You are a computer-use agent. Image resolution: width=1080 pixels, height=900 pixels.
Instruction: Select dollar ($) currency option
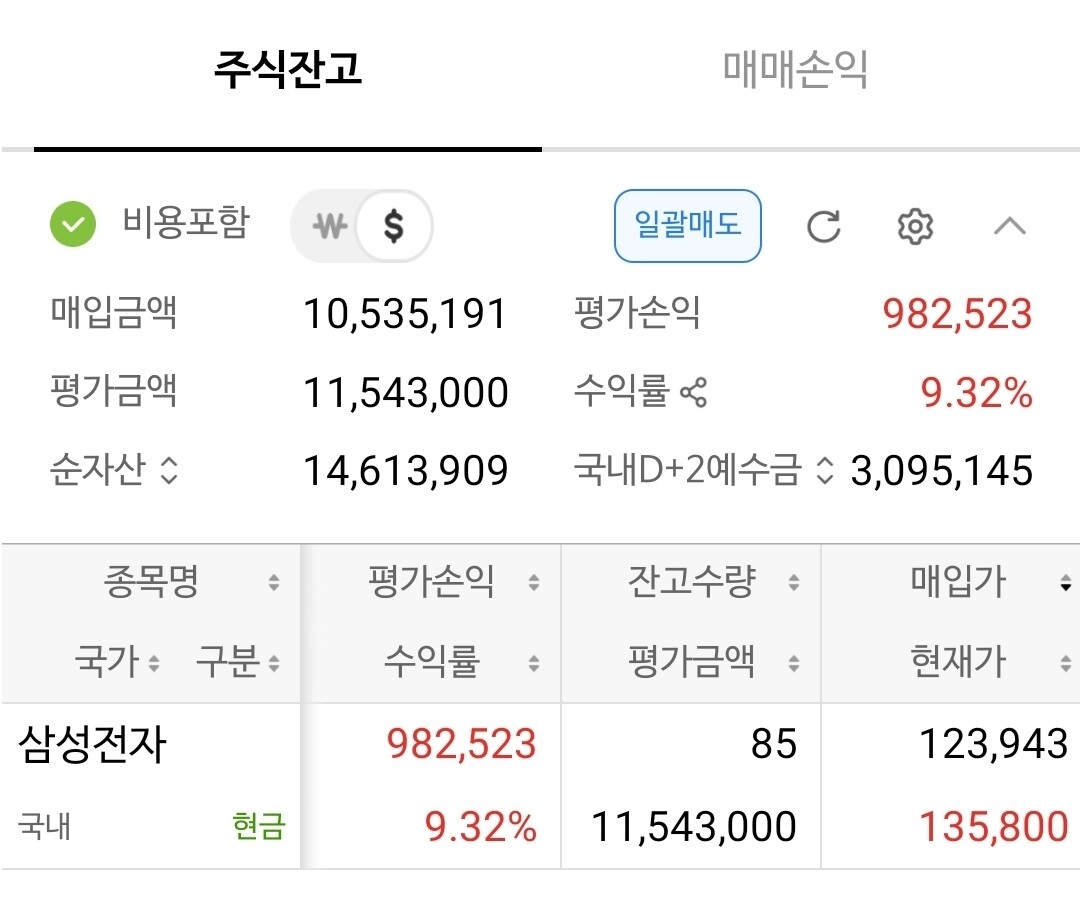click(x=394, y=227)
